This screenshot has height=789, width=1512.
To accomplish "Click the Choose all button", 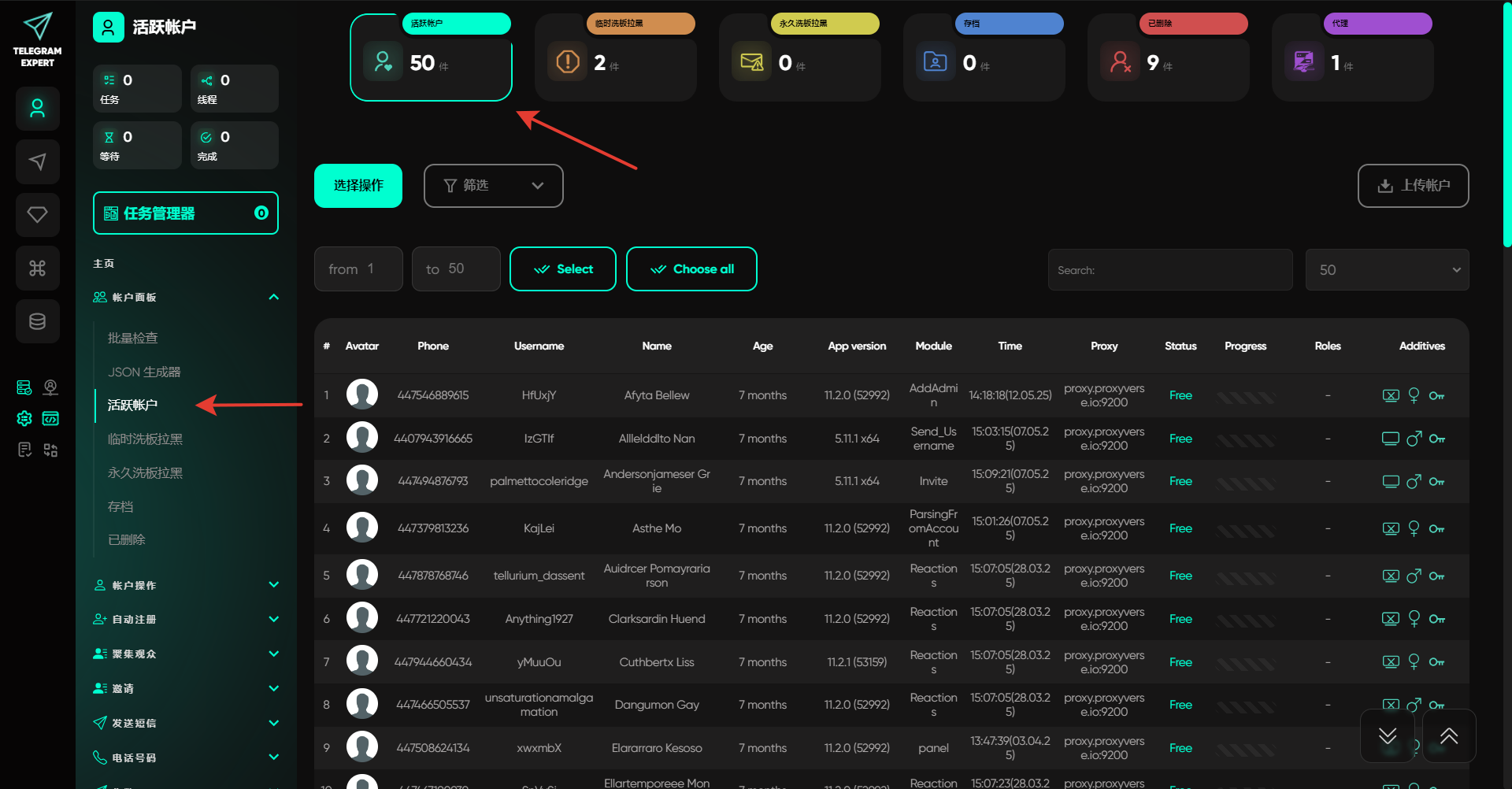I will (x=691, y=269).
